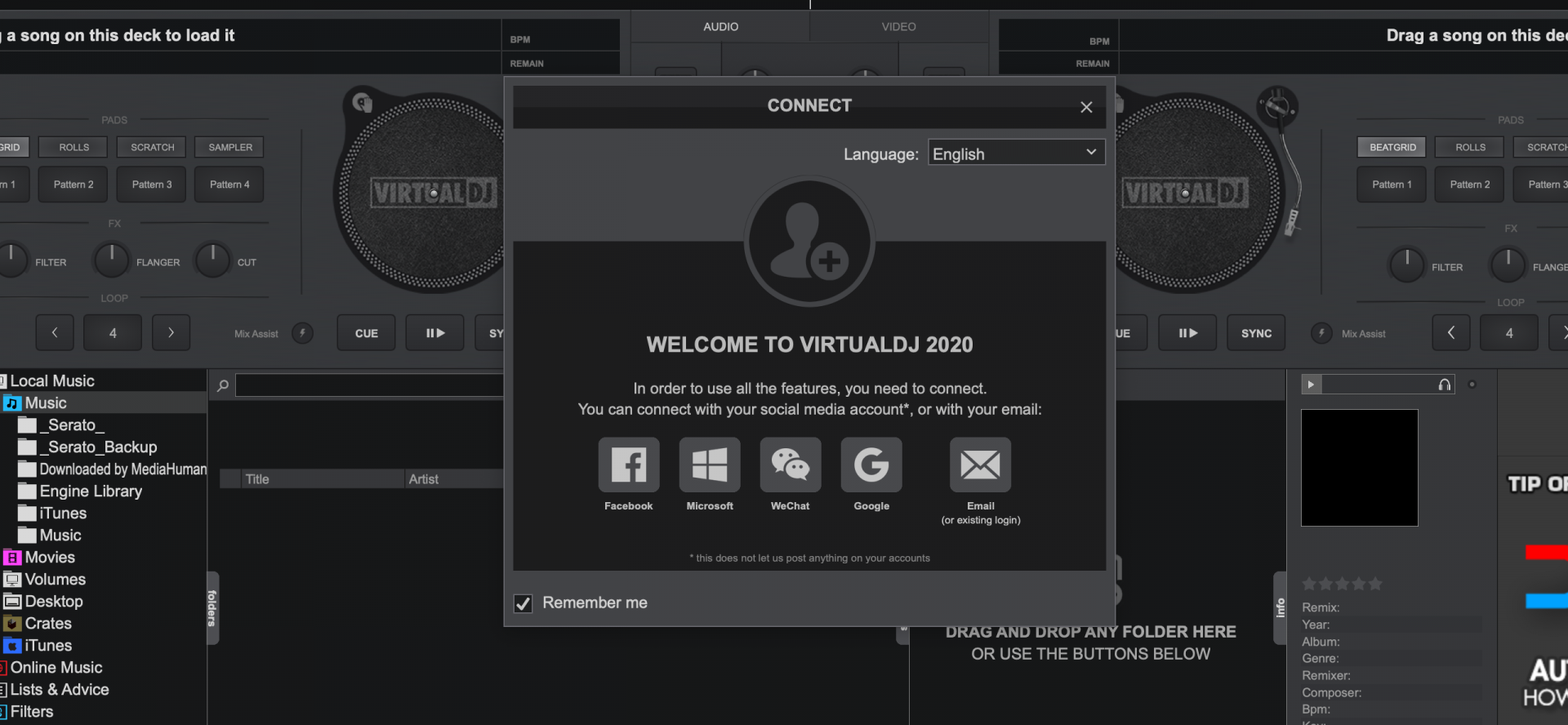1568x725 pixels.
Task: Click left deck CUT knob
Action: point(212,261)
